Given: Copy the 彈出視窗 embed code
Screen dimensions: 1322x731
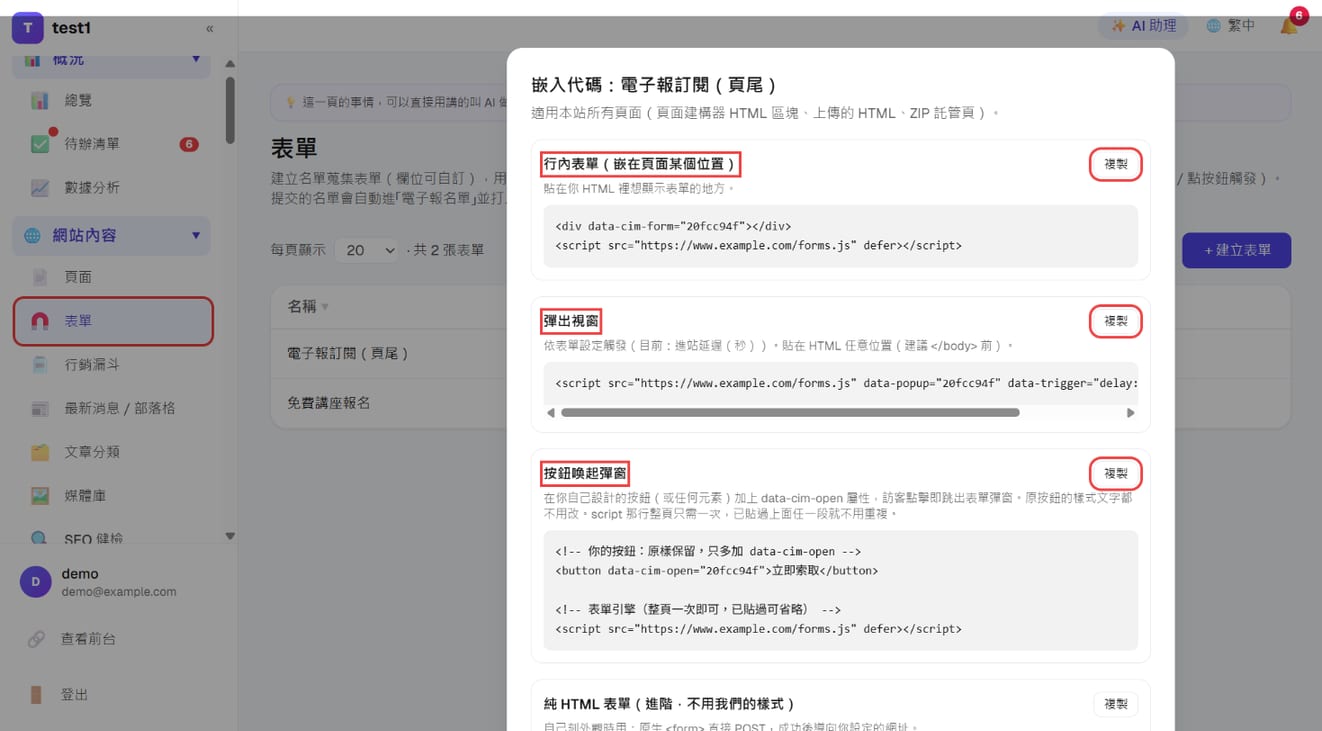Looking at the screenshot, I should pyautogui.click(x=1116, y=321).
